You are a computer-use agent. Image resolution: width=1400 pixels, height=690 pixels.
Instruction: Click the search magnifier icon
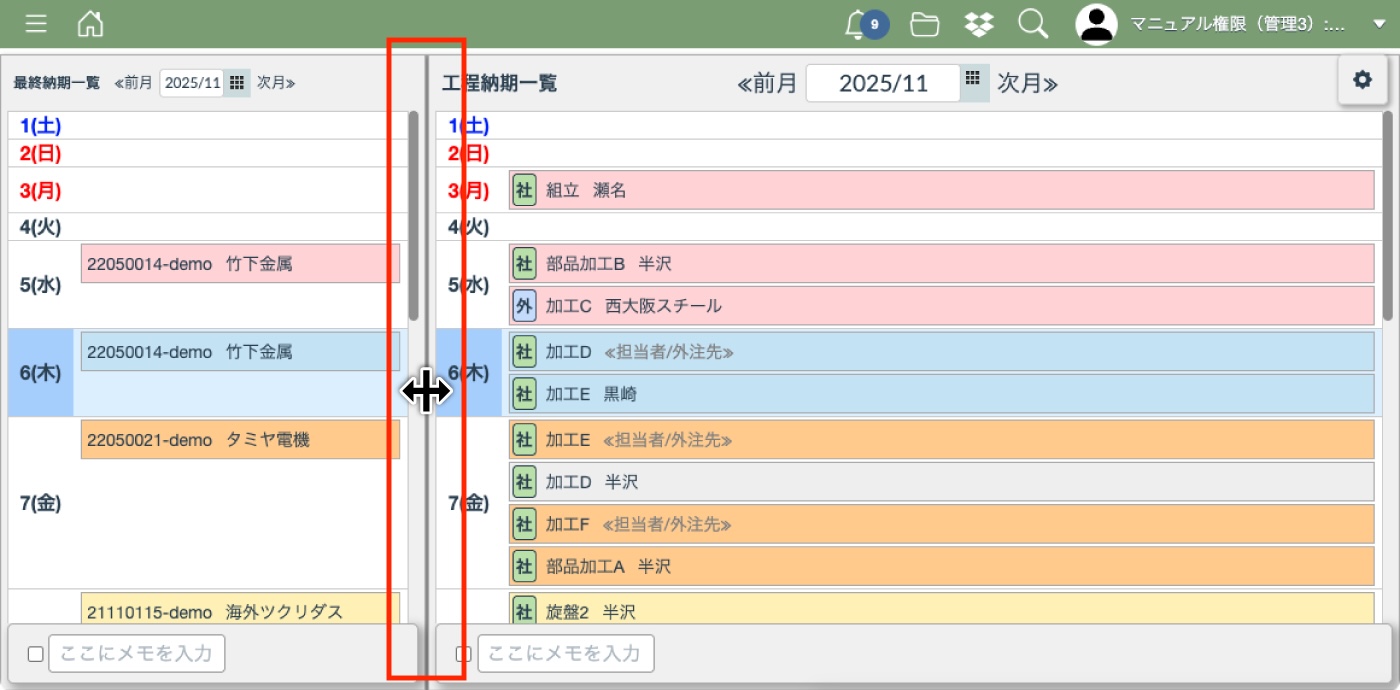coord(1032,24)
